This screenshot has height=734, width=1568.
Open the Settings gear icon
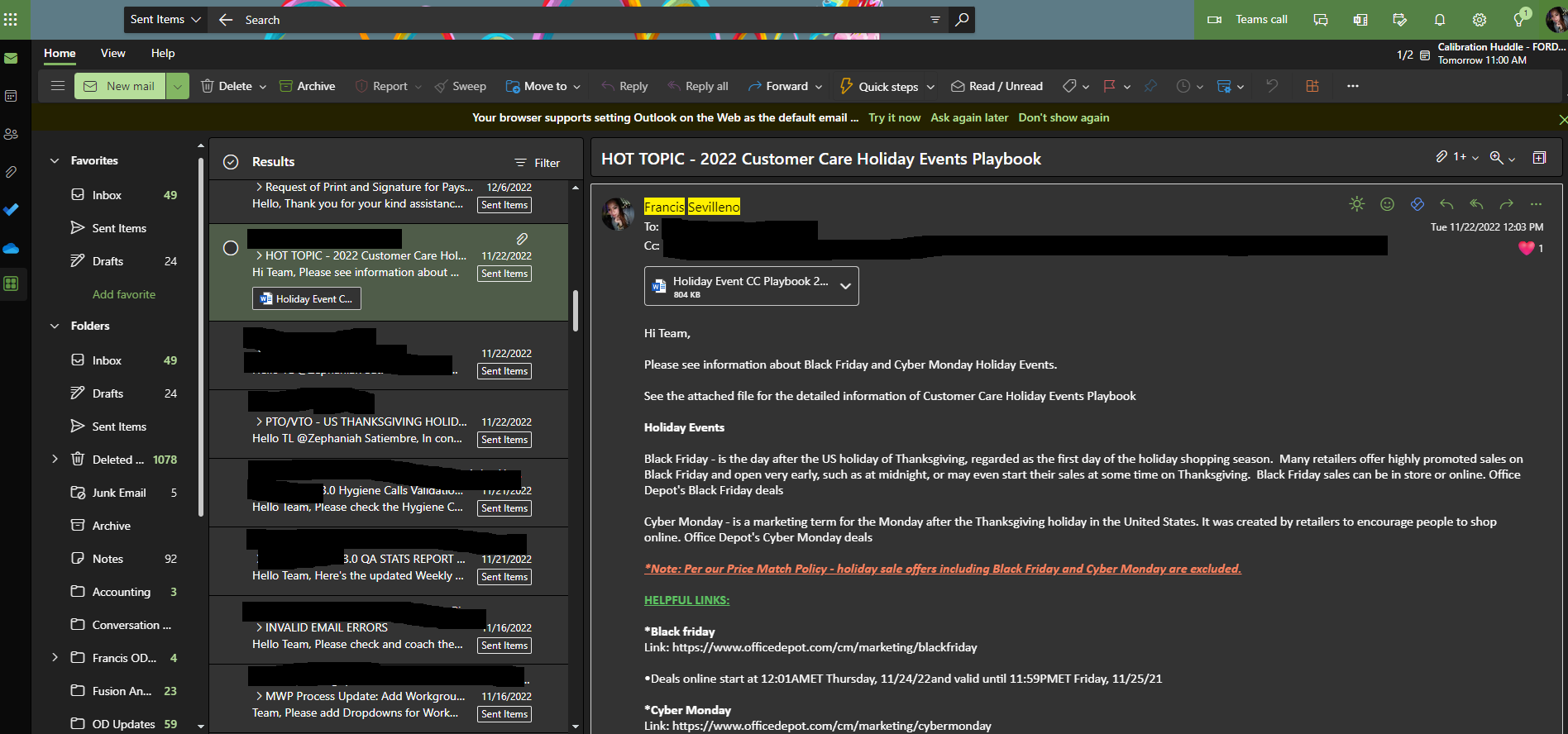(x=1480, y=20)
